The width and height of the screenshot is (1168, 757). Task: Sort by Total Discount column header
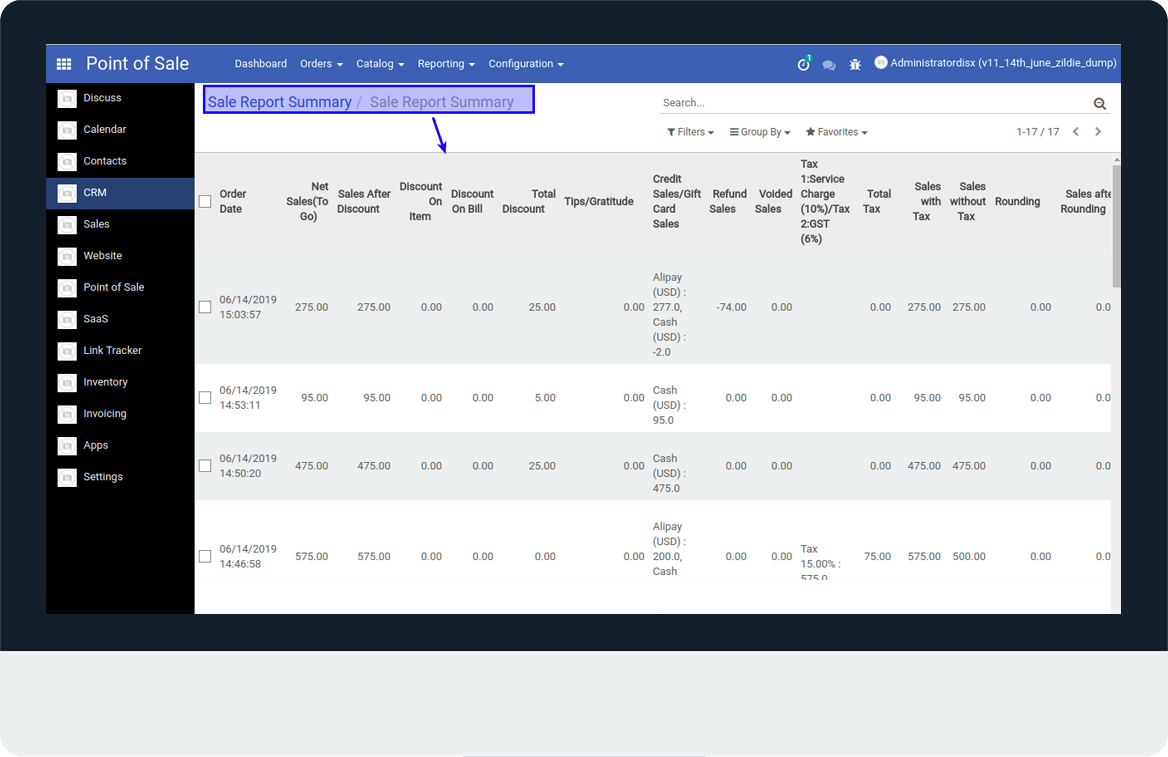click(529, 201)
